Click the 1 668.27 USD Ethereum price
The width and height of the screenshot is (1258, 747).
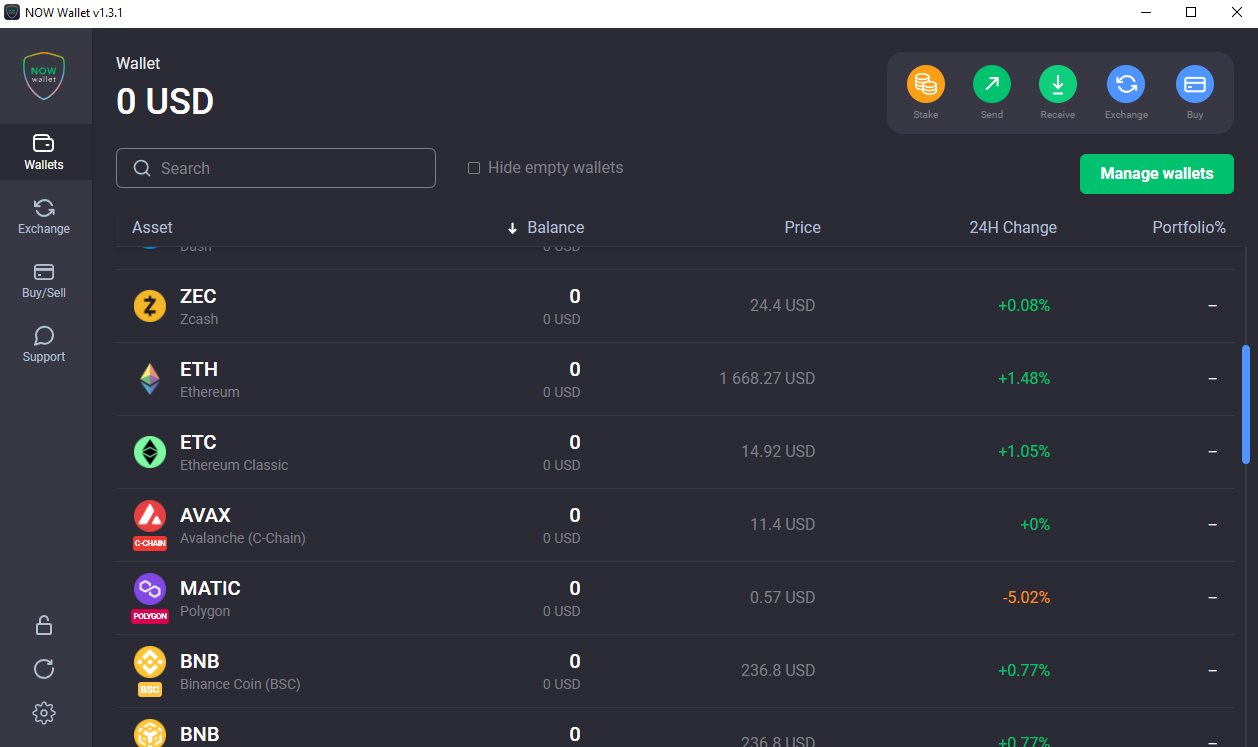767,378
